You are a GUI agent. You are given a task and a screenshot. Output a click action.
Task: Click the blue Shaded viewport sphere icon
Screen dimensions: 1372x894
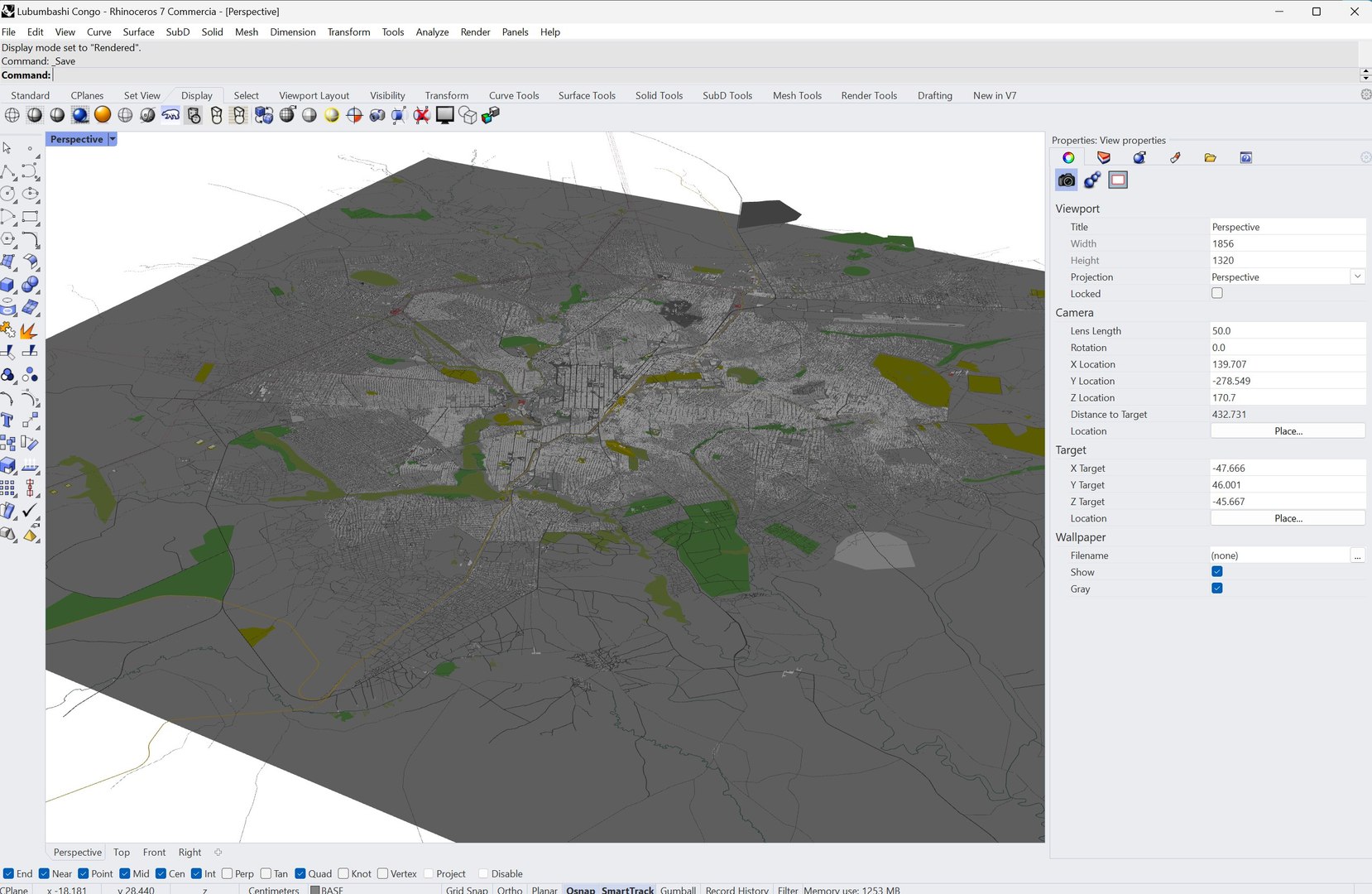click(80, 115)
